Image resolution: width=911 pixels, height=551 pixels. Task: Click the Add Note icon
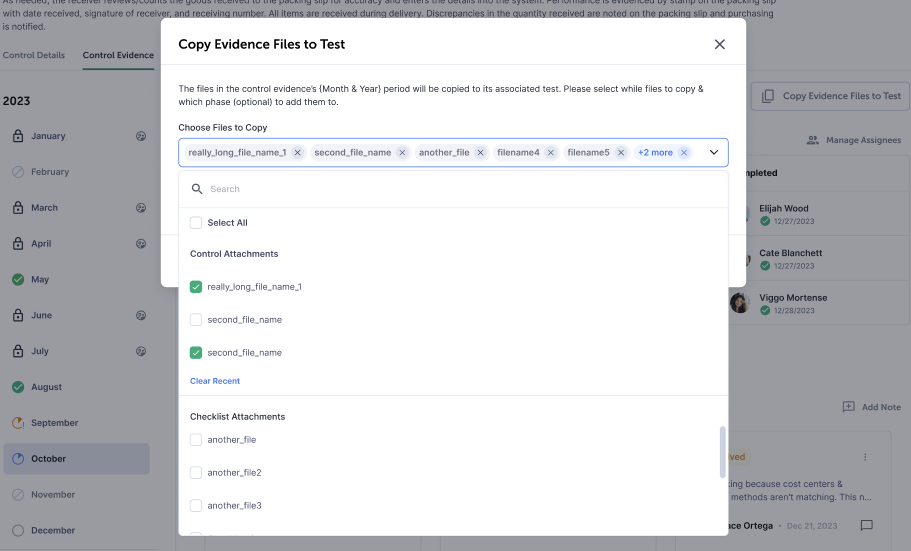849,407
